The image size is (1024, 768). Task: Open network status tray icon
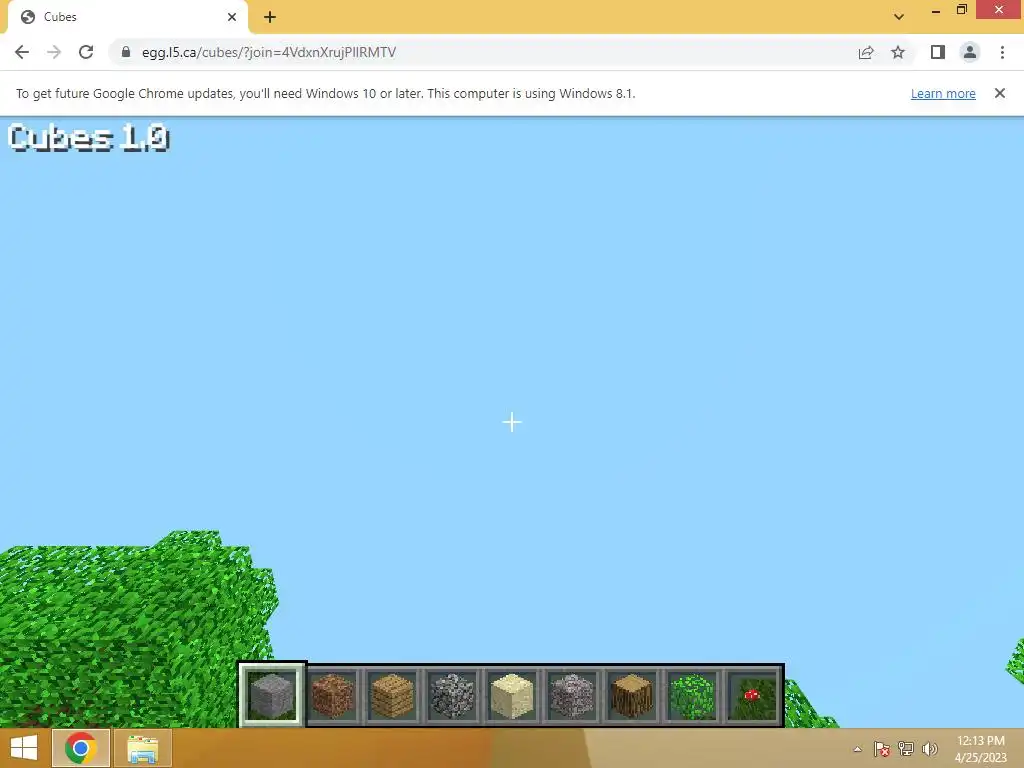(906, 749)
